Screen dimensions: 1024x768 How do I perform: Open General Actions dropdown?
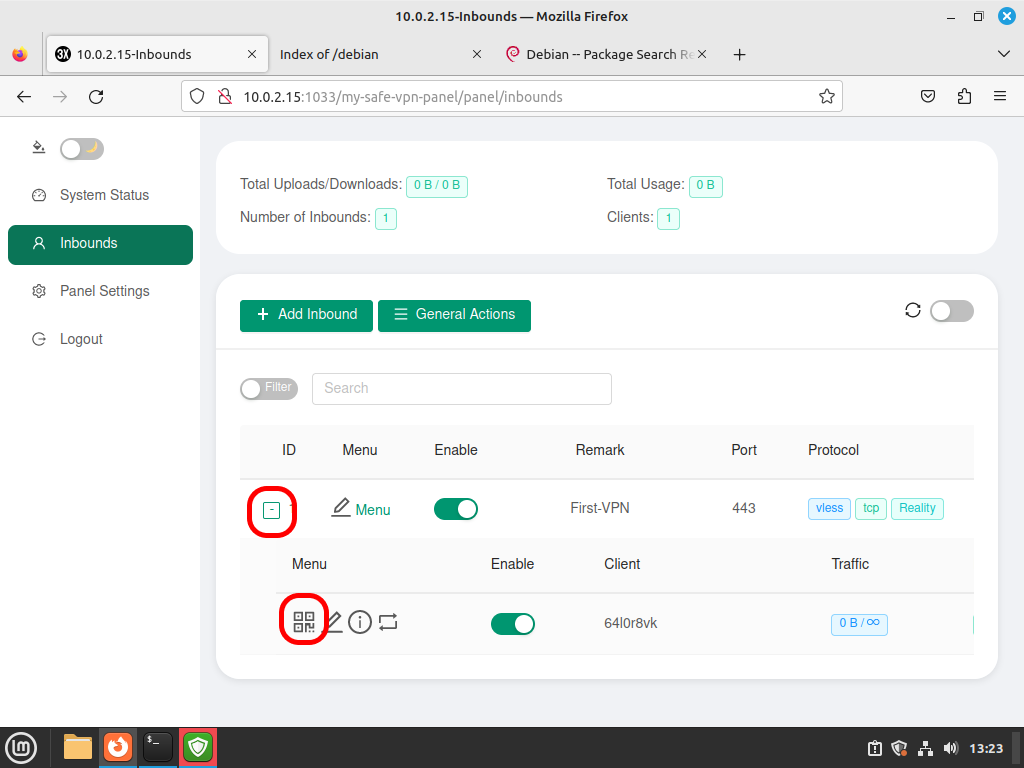point(455,315)
